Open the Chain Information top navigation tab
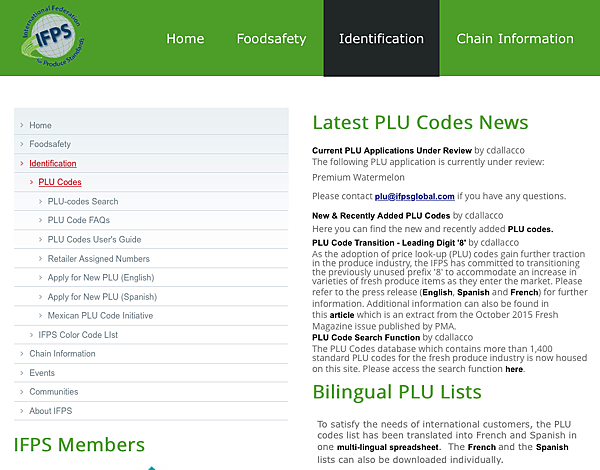The image size is (600, 470). 515,39
